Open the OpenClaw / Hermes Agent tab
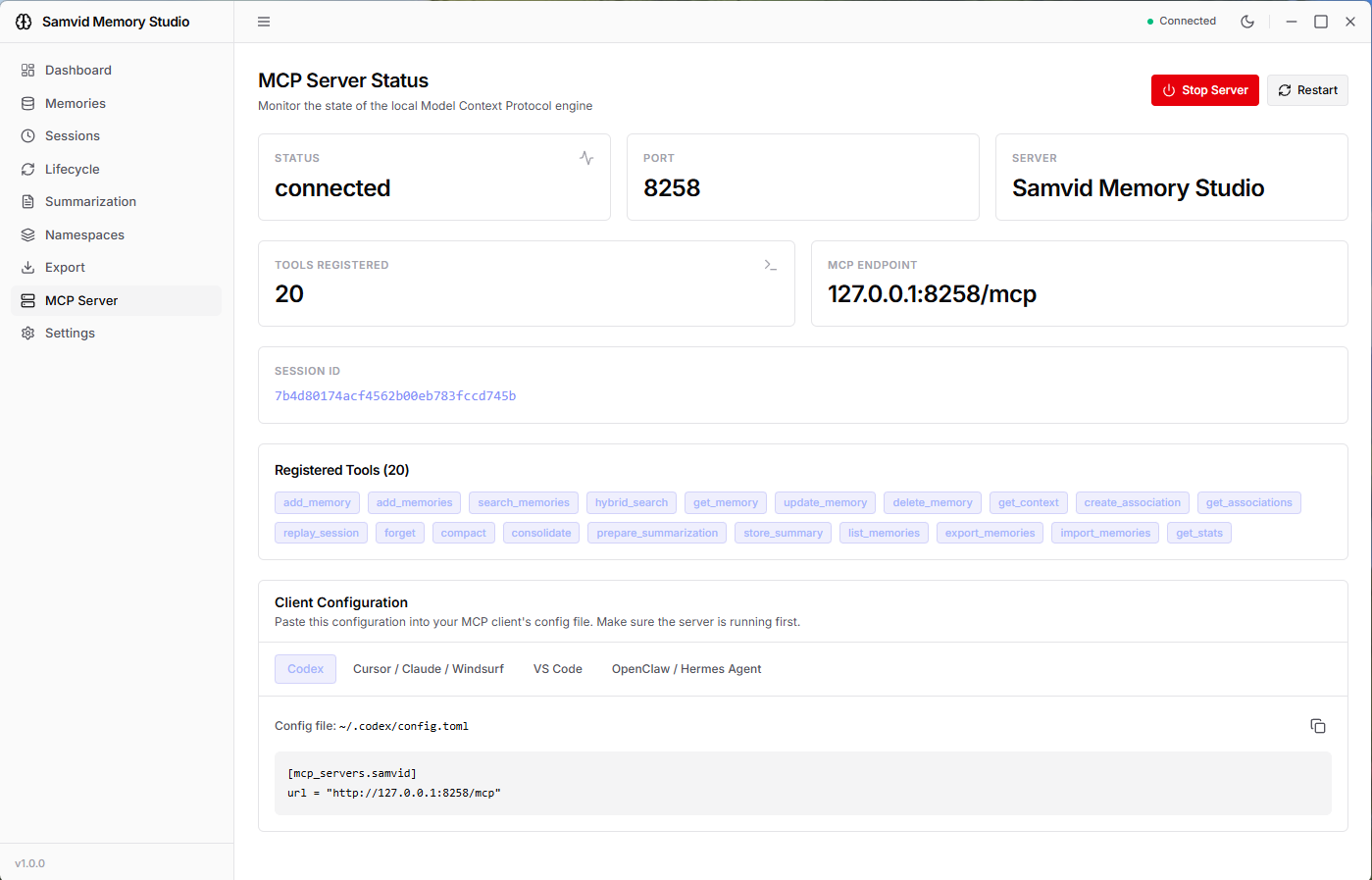This screenshot has height=880, width=1372. click(686, 669)
